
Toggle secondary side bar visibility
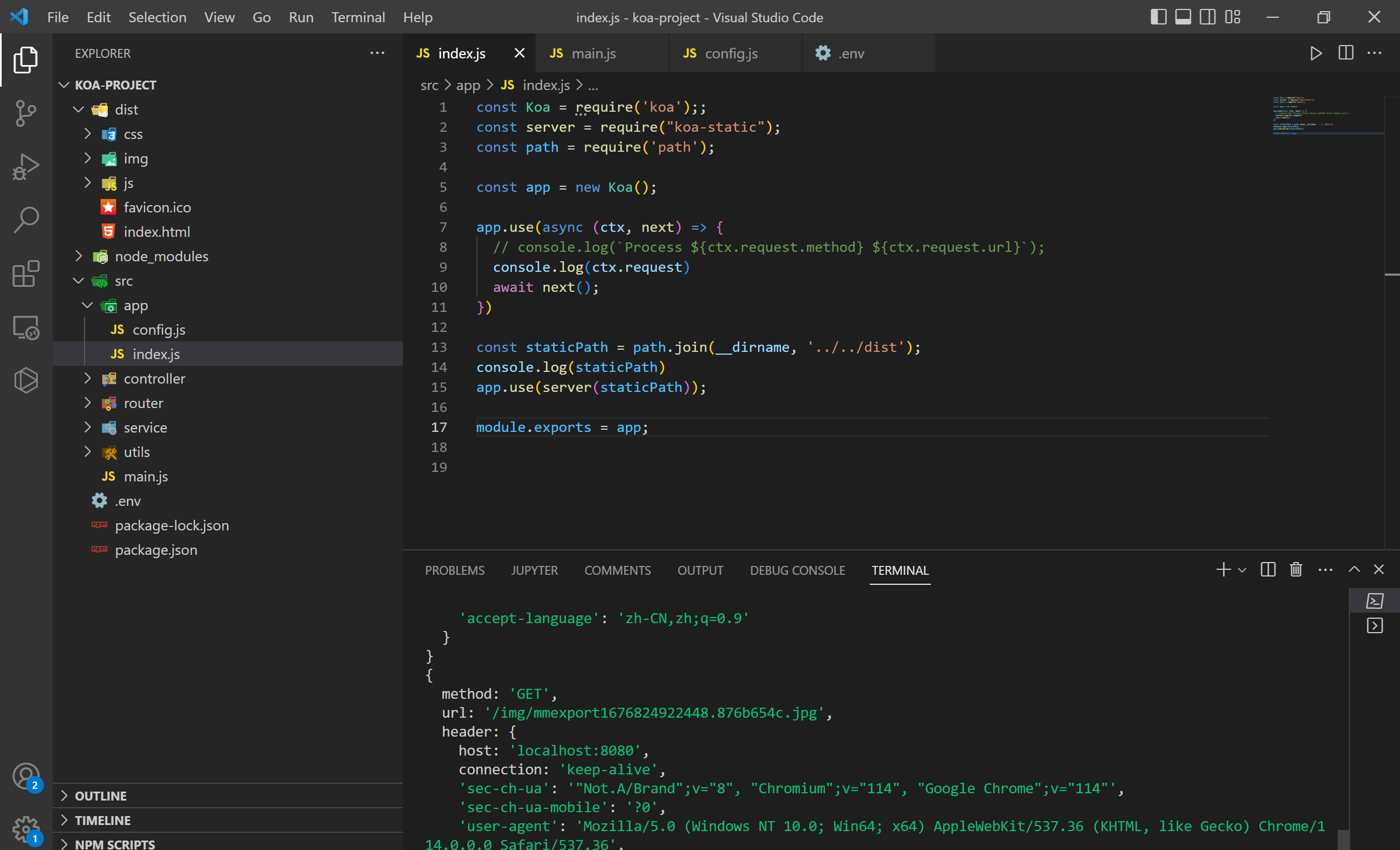[x=1207, y=17]
